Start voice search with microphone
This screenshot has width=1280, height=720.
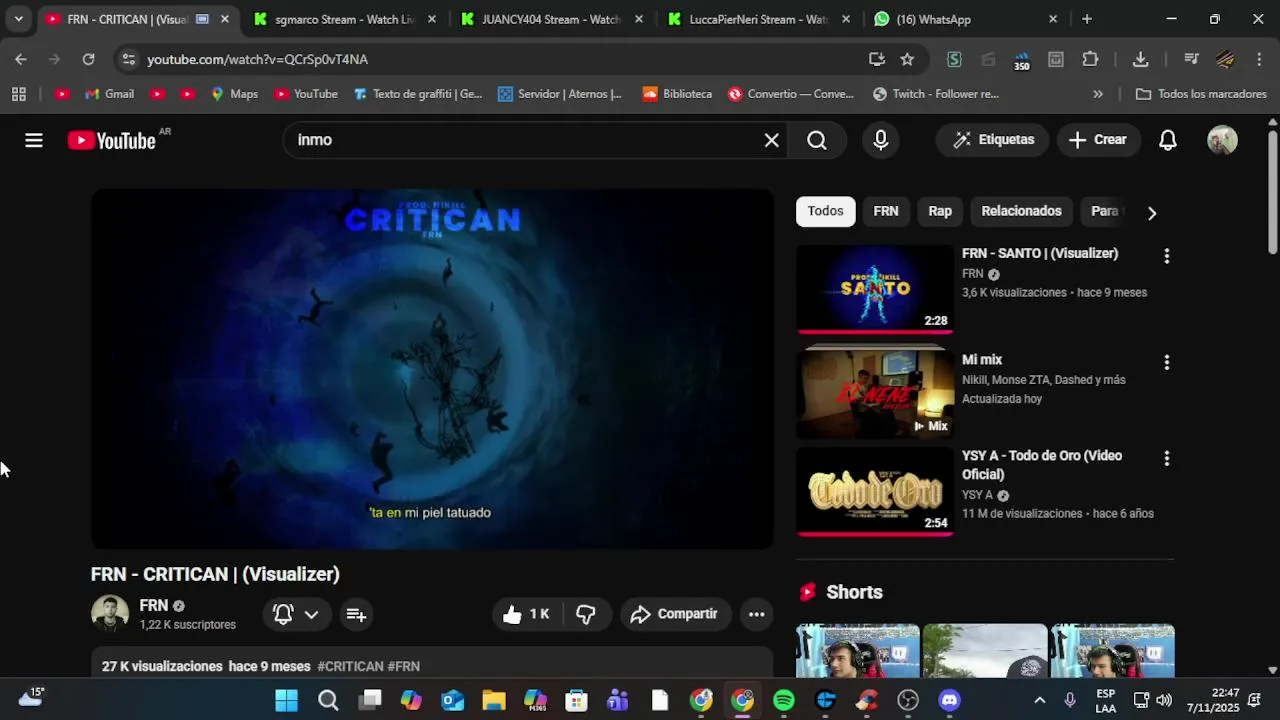tap(881, 140)
